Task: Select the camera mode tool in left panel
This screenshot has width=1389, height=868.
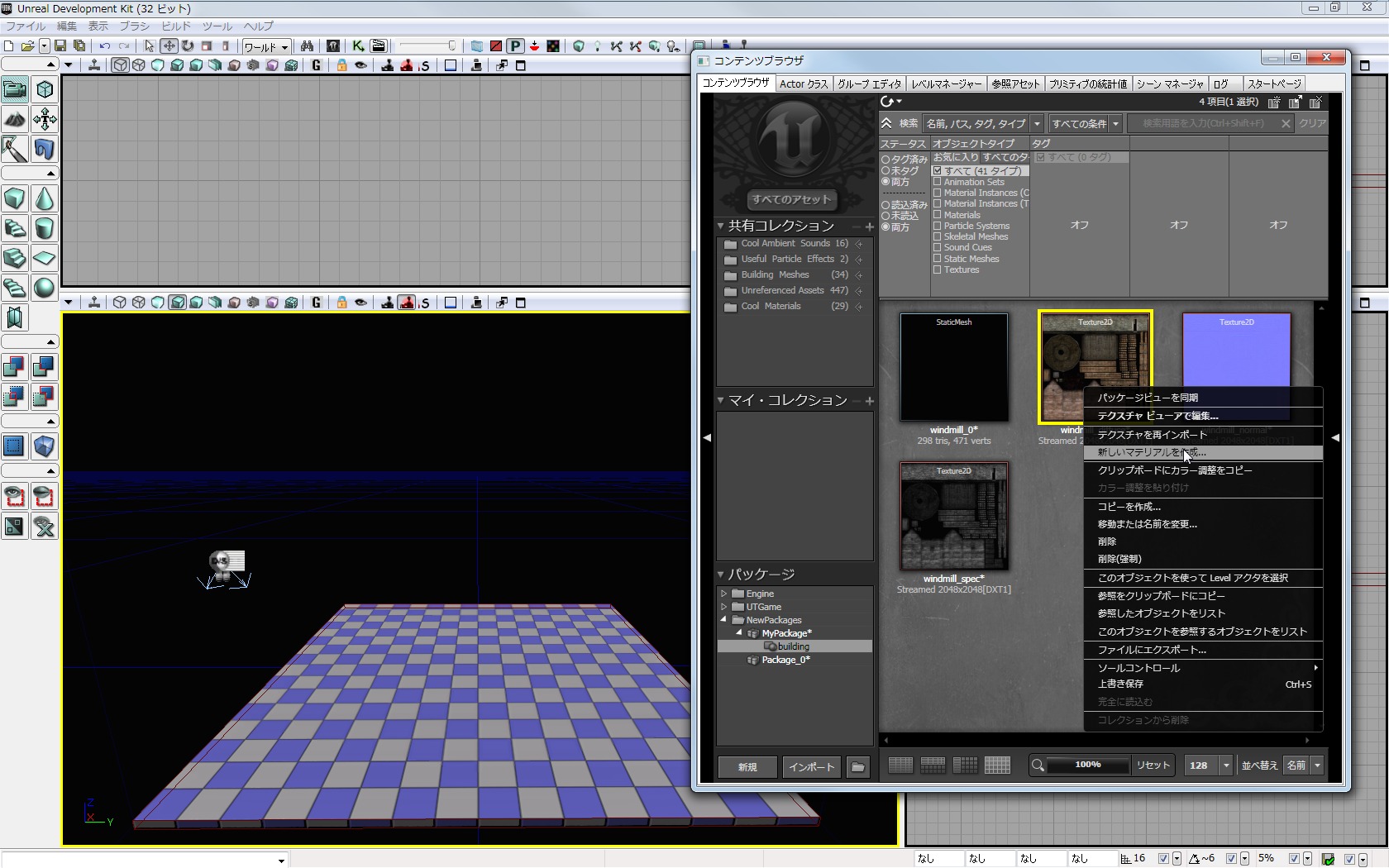Action: [15, 89]
